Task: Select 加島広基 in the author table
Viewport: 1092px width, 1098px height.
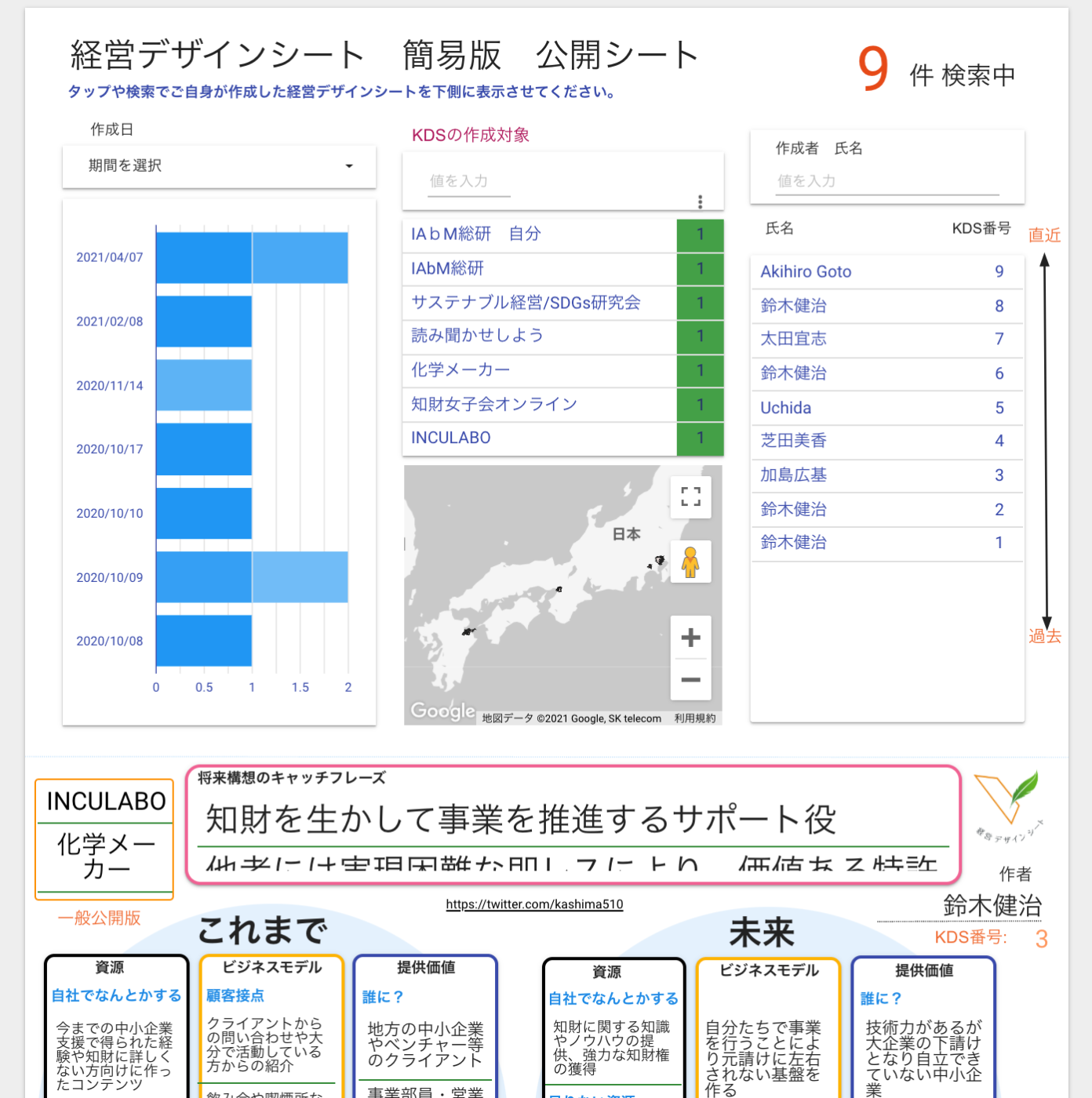Action: tap(886, 475)
